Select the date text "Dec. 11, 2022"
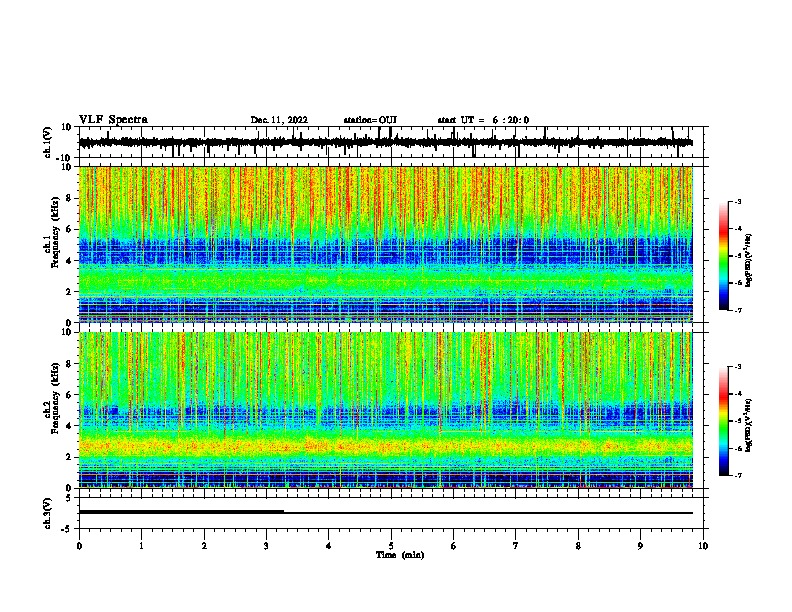 coord(279,120)
